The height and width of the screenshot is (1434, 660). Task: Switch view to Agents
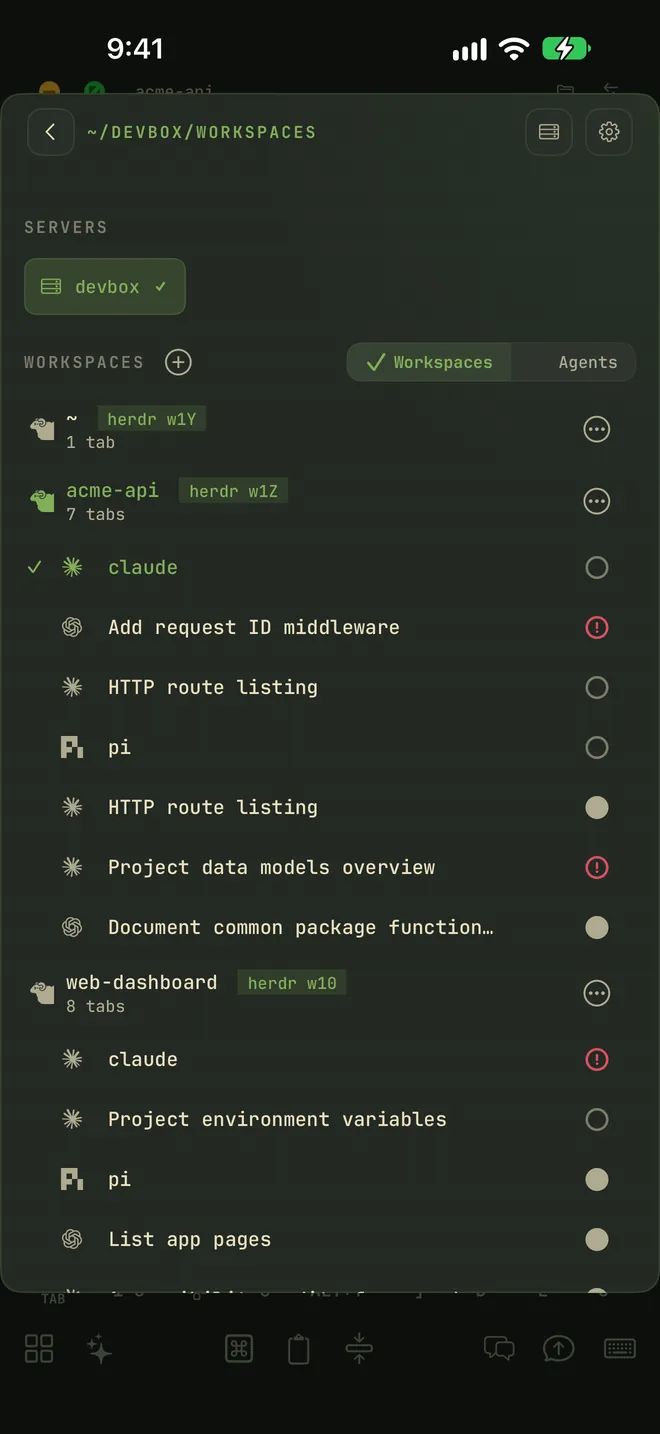tap(587, 362)
